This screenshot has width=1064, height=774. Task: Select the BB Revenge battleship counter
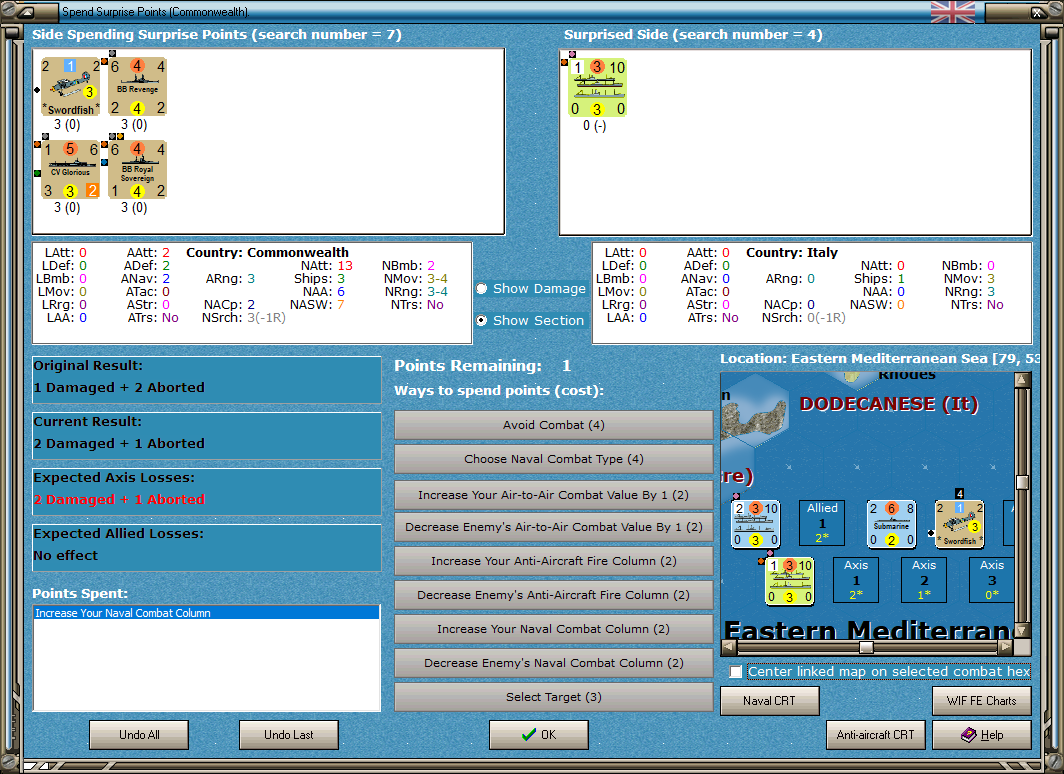(138, 87)
